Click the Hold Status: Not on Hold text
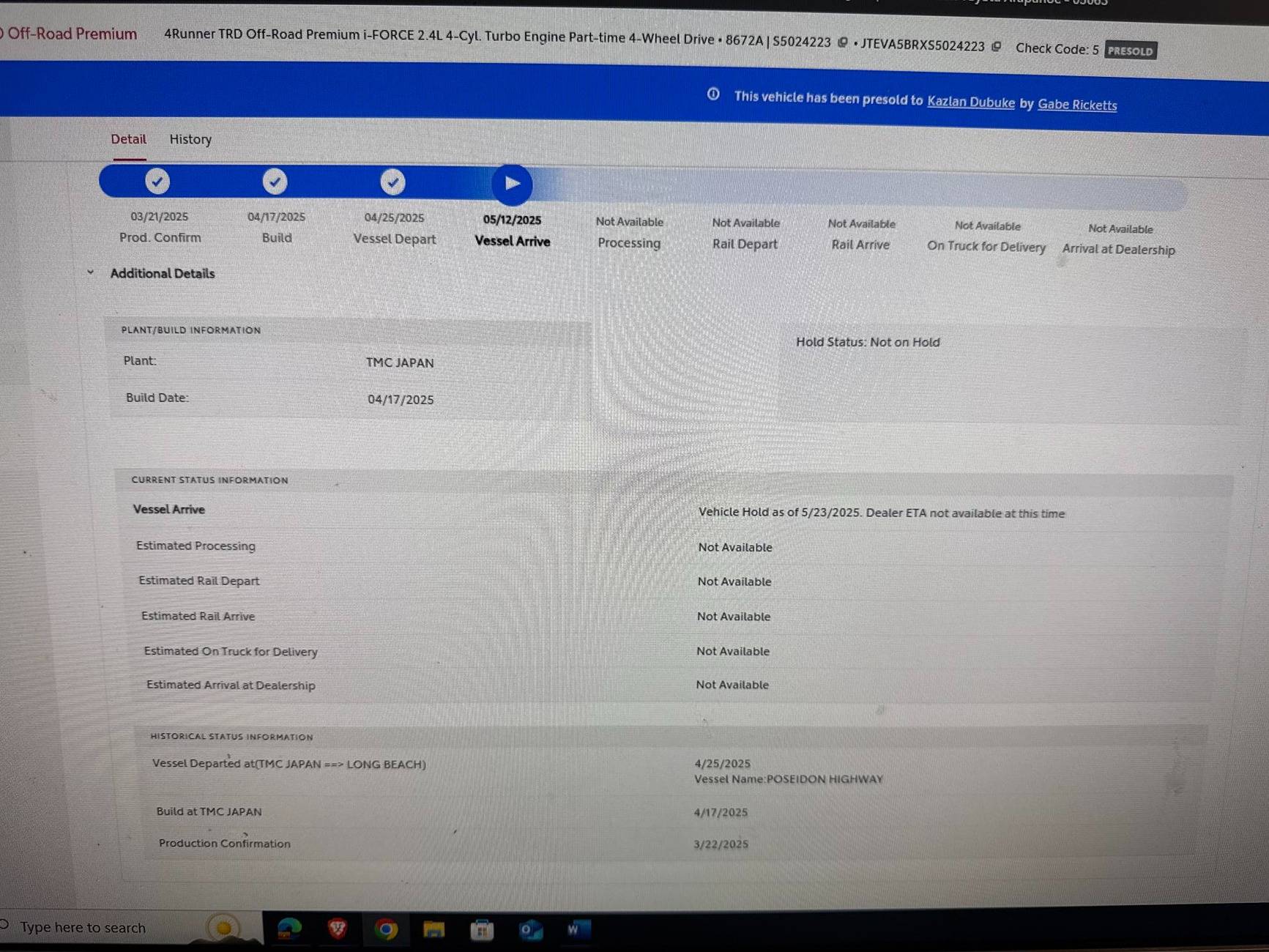Viewport: 1269px width, 952px height. (868, 342)
